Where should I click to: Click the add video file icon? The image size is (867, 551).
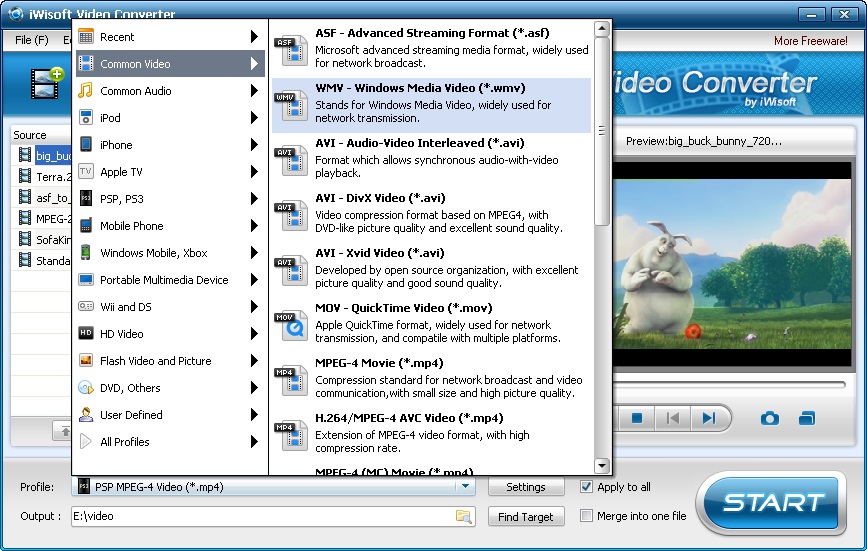46,84
